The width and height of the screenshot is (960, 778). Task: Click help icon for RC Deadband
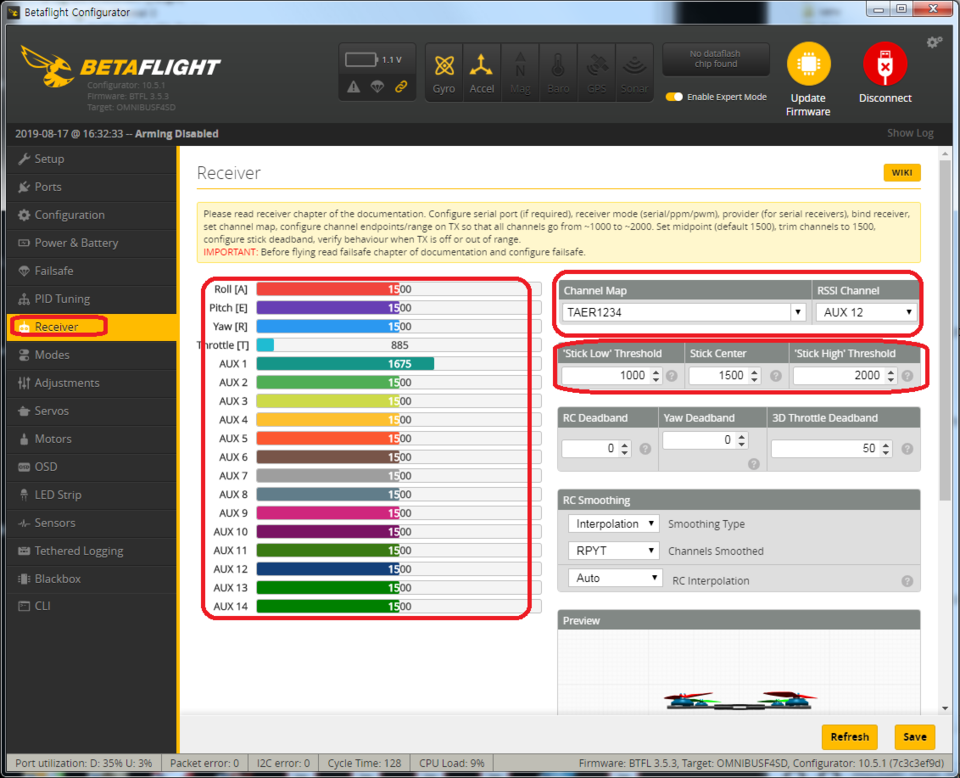(x=645, y=449)
